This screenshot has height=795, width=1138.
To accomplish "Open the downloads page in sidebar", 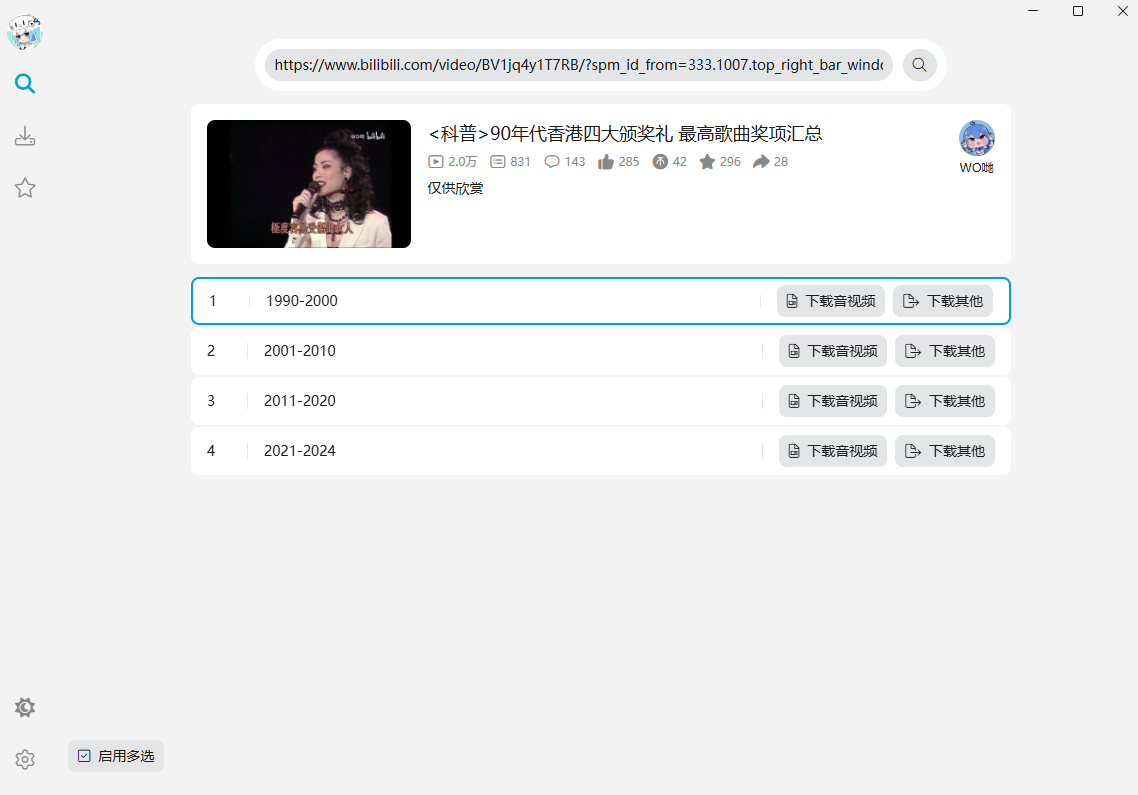I will (25, 136).
